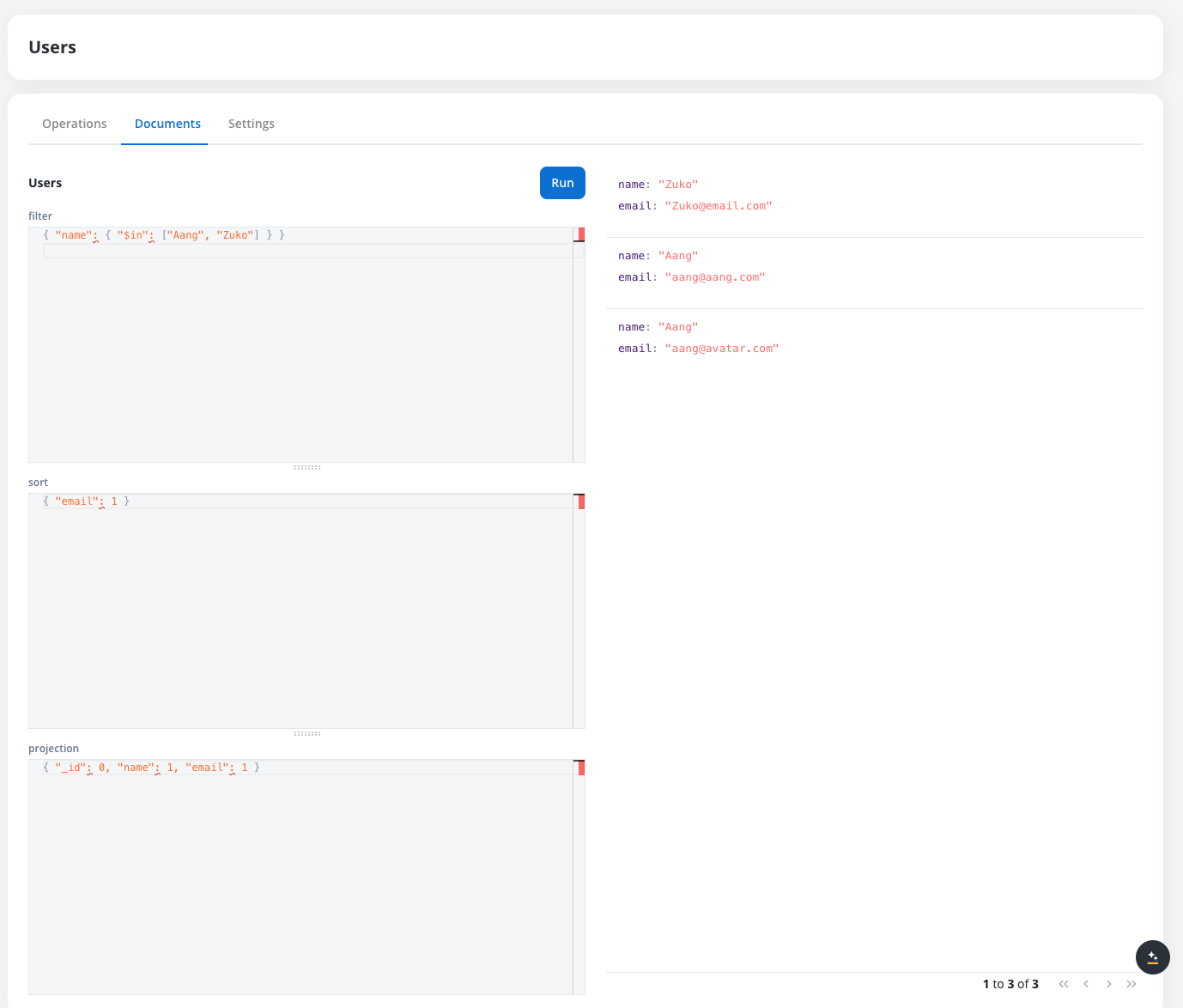
Task: Select the Zuko document result
Action: pyautogui.click(x=873, y=196)
